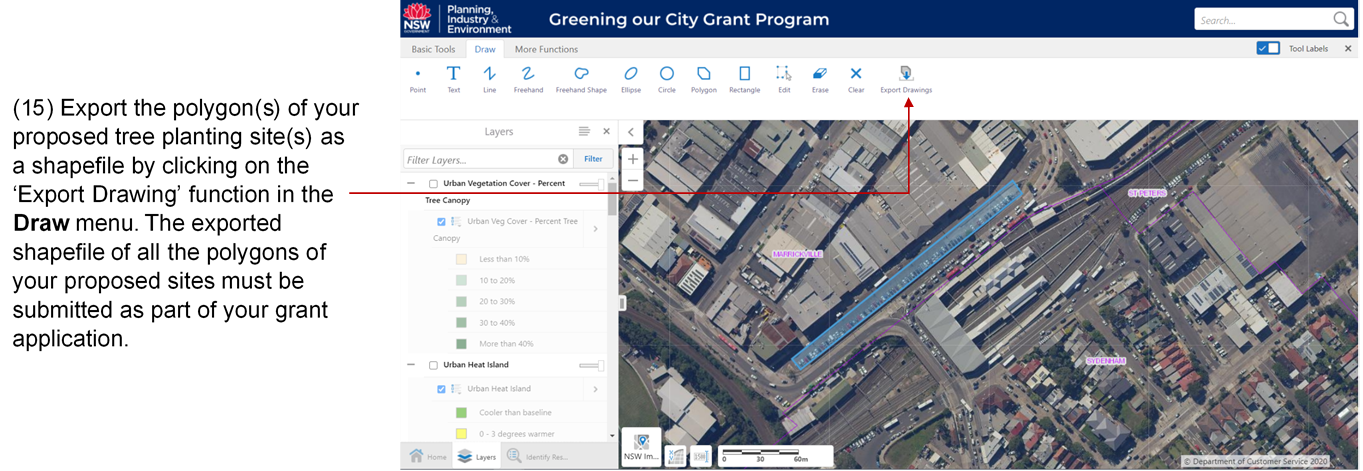Uncheck the Urban Heat Island sublayer

pyautogui.click(x=441, y=389)
